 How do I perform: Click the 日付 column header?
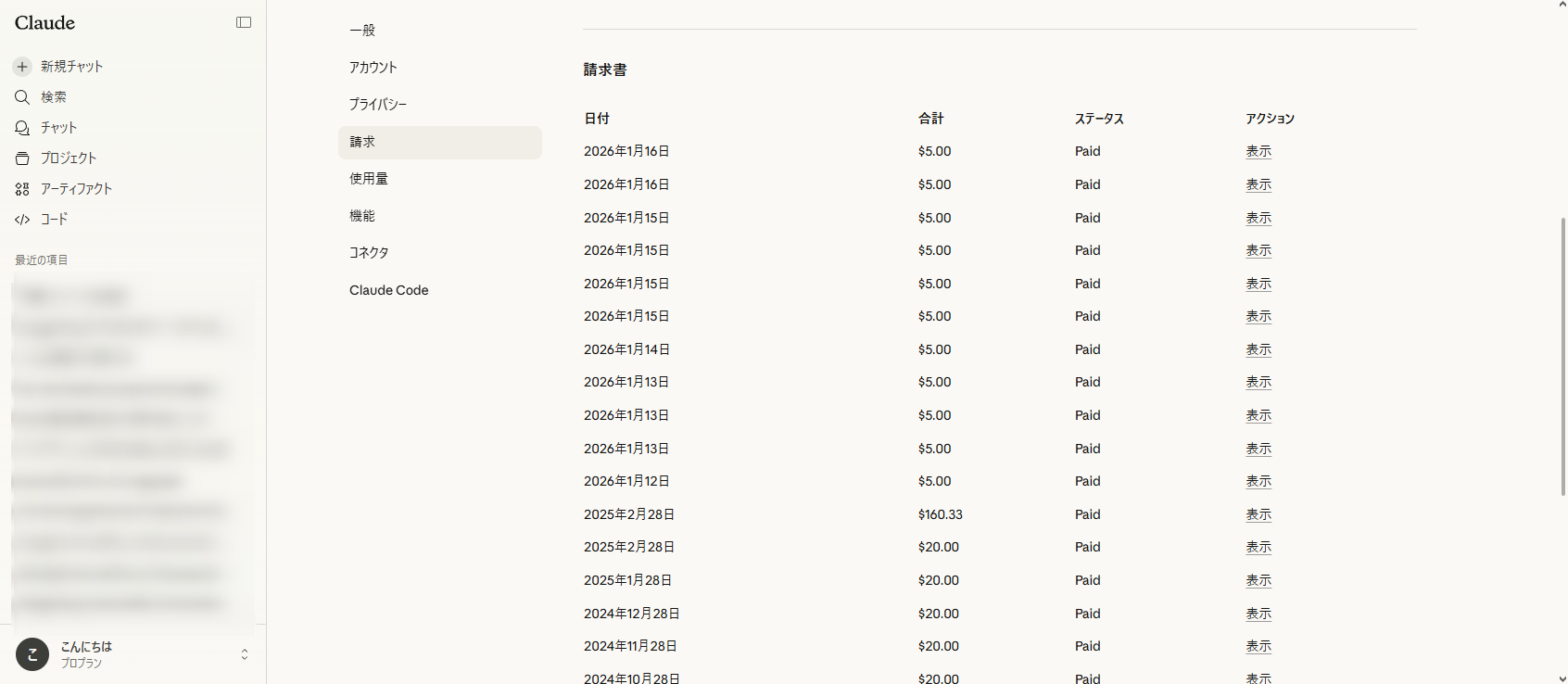tap(597, 119)
